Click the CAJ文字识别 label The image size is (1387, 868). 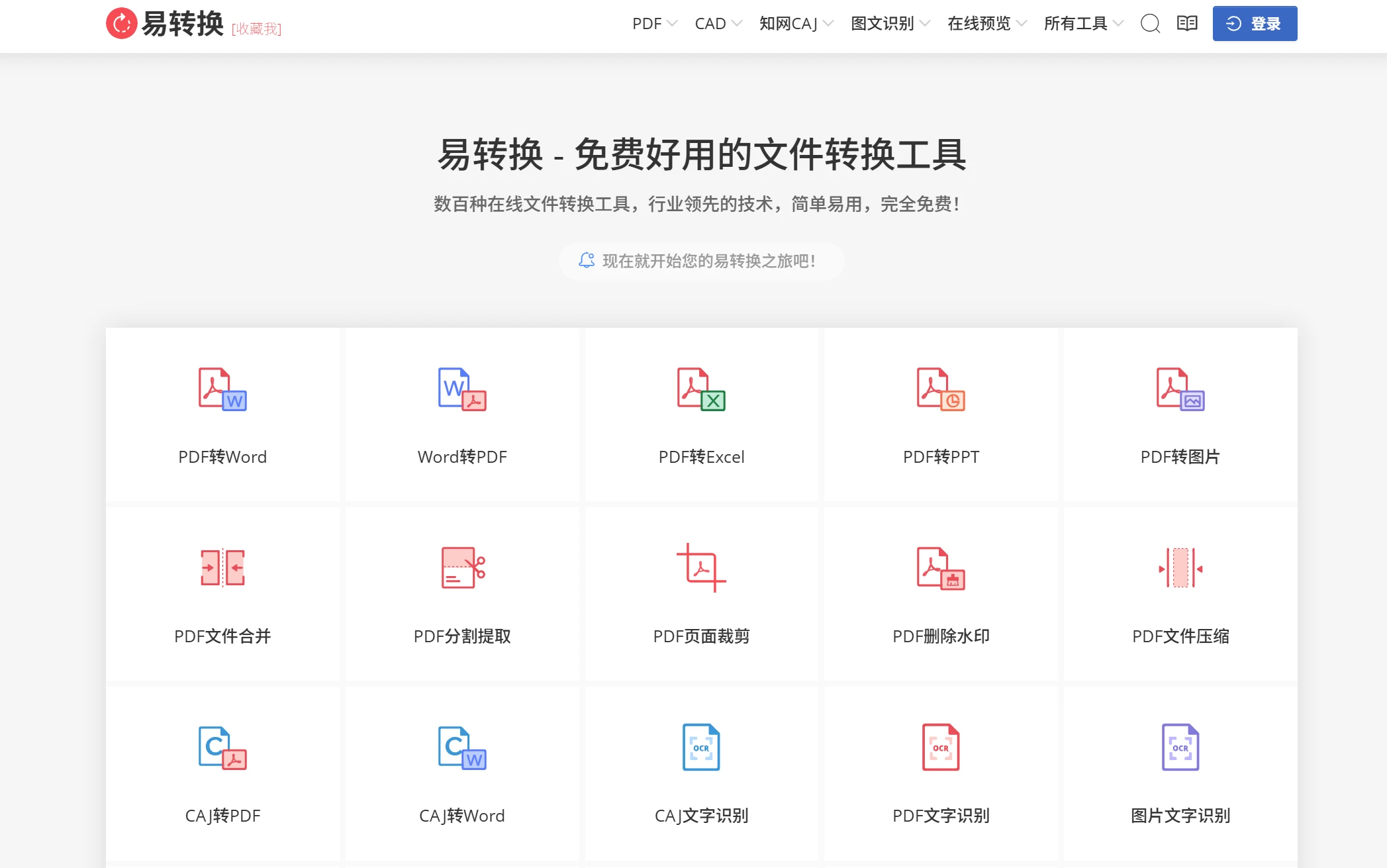[701, 816]
